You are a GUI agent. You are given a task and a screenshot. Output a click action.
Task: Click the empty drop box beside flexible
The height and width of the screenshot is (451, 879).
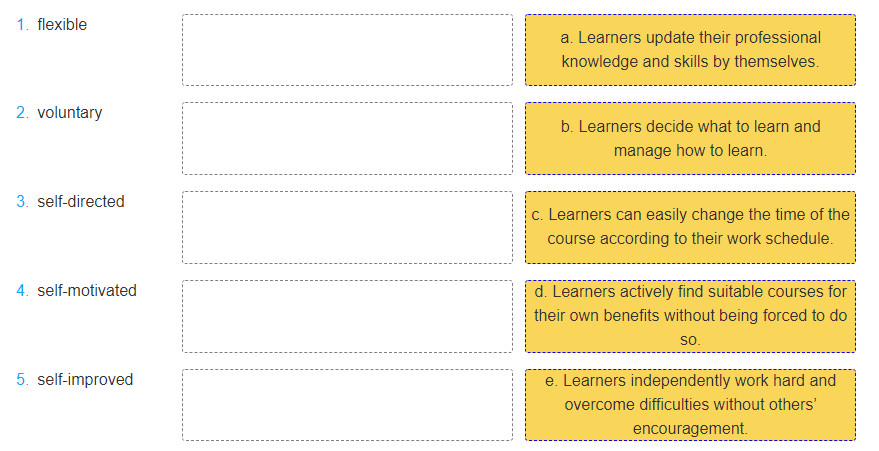coord(347,50)
